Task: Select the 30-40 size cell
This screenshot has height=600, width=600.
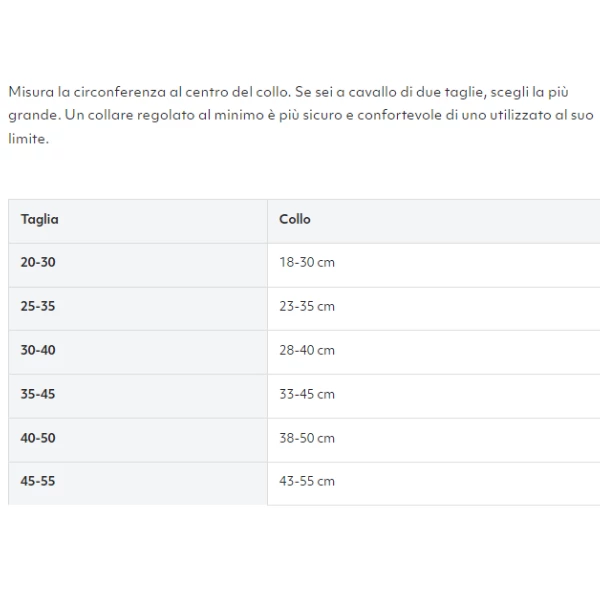Action: (38, 350)
